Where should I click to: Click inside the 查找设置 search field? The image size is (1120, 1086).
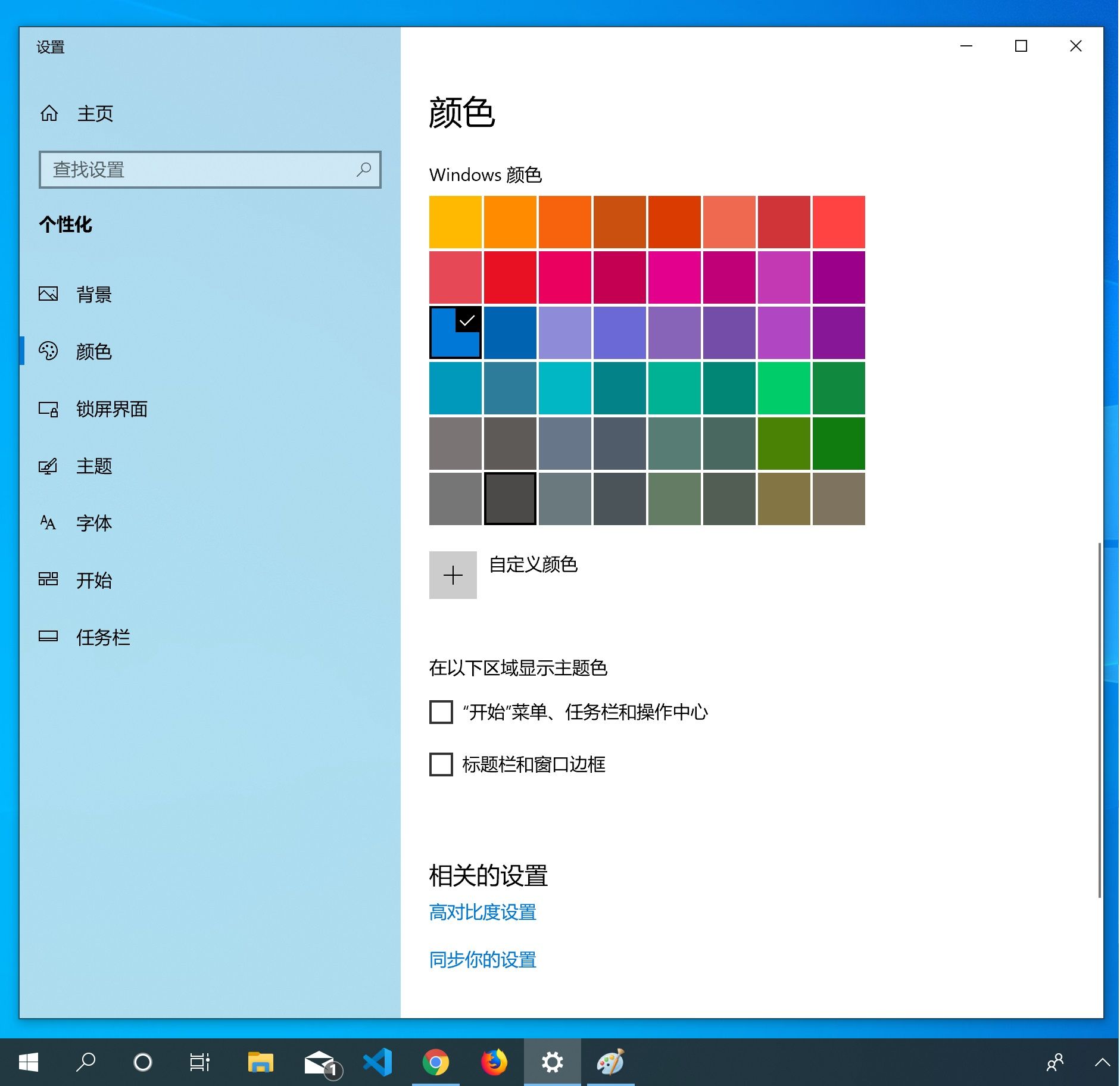[x=196, y=170]
